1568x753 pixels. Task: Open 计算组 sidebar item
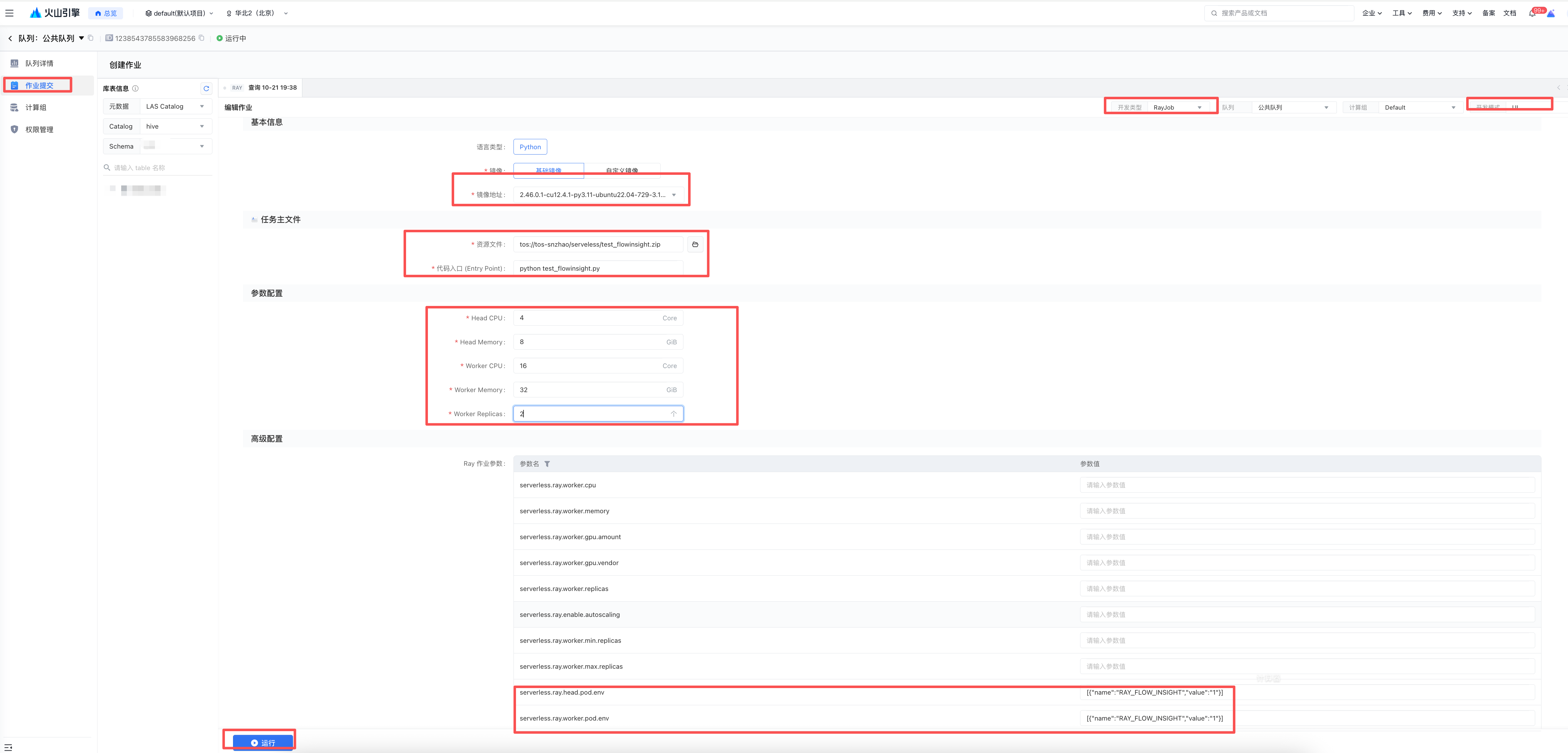[x=35, y=108]
